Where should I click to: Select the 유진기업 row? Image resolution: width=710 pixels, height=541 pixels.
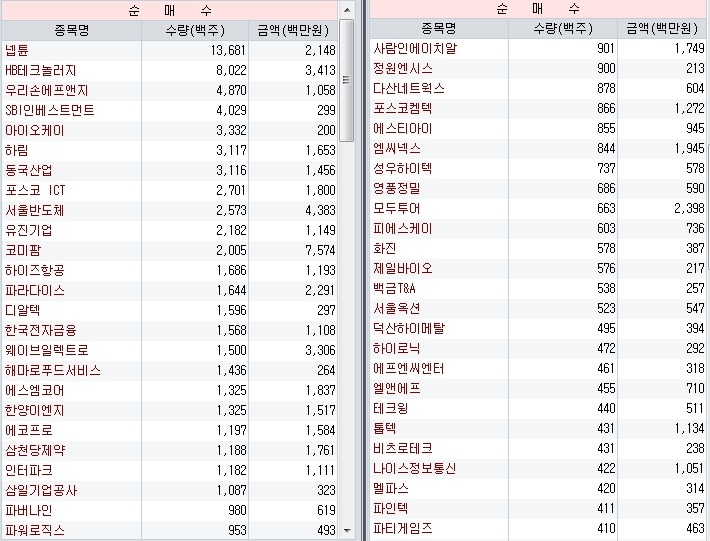(170, 230)
